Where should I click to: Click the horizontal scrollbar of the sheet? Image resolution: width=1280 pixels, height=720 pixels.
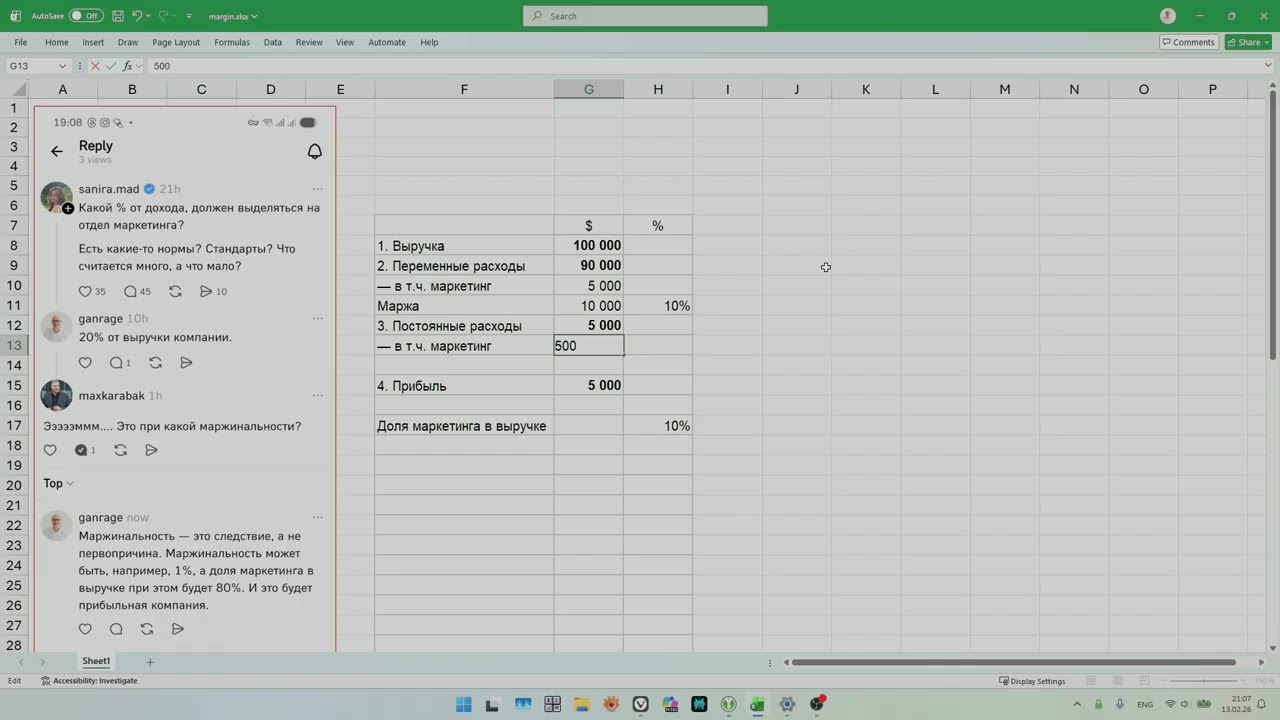[1013, 662]
